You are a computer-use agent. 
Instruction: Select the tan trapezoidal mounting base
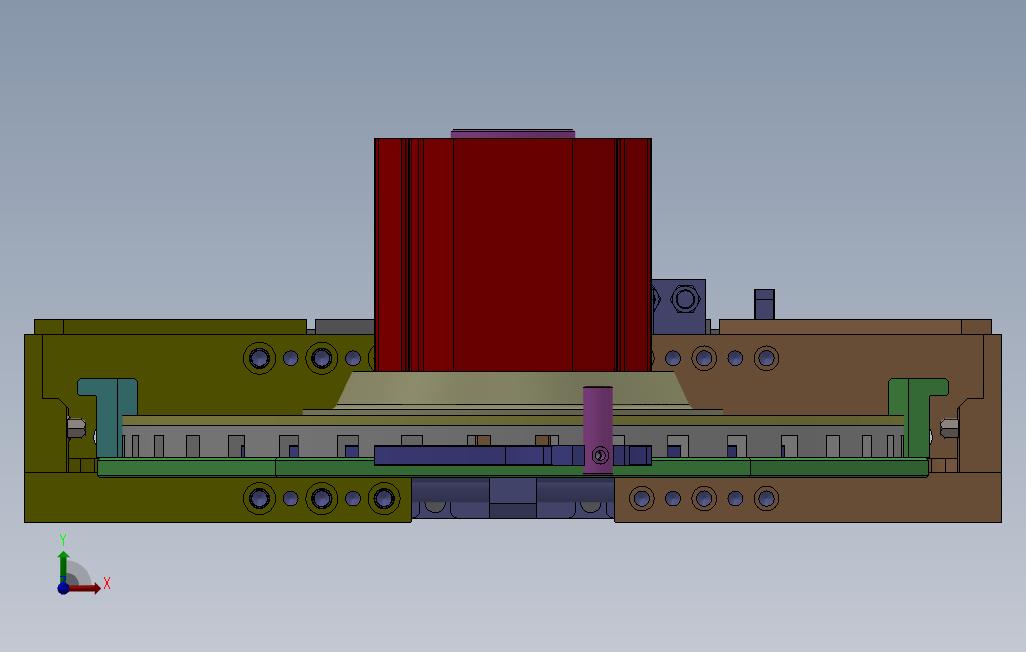click(513, 391)
